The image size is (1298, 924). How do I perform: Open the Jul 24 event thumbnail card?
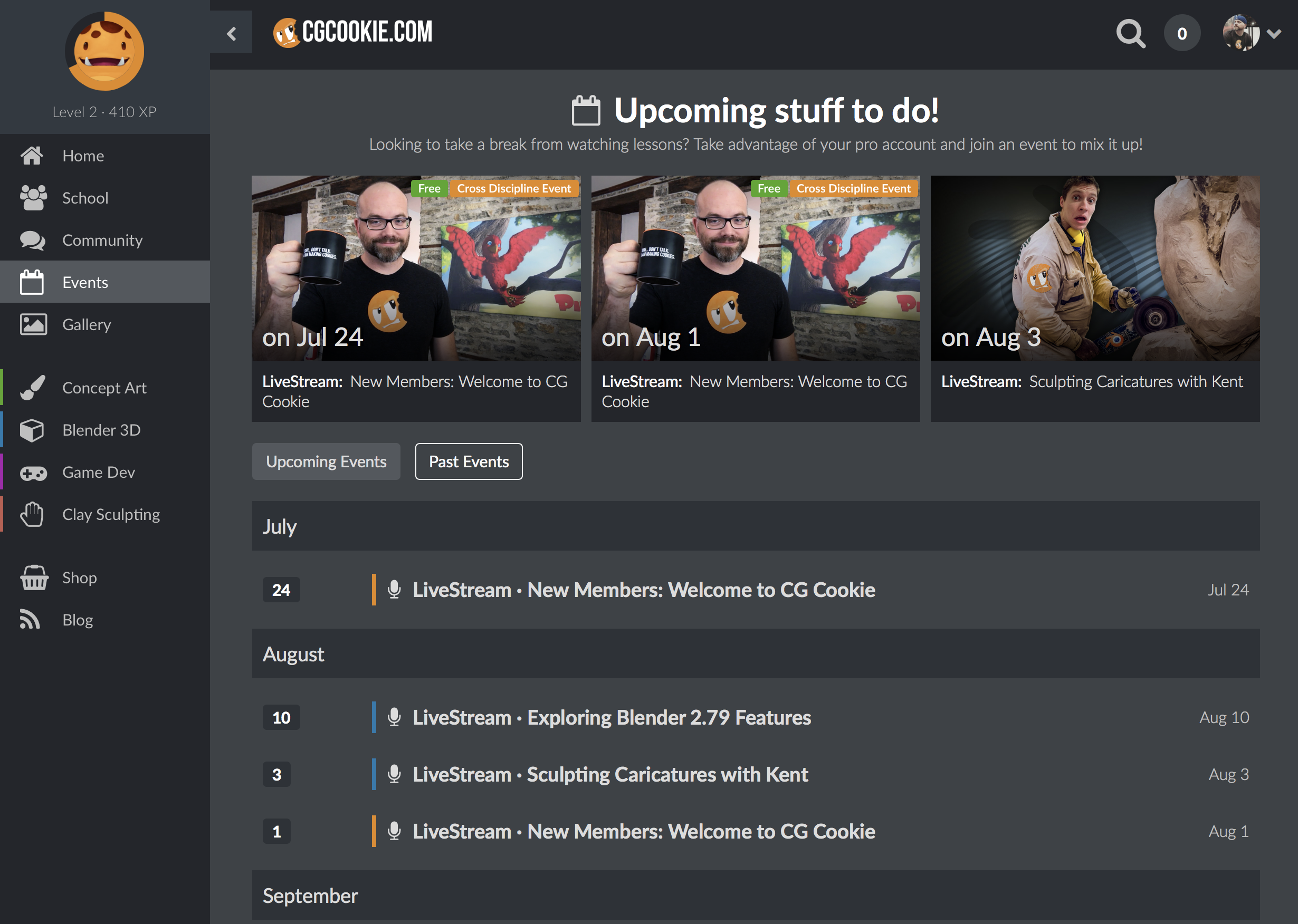click(416, 267)
